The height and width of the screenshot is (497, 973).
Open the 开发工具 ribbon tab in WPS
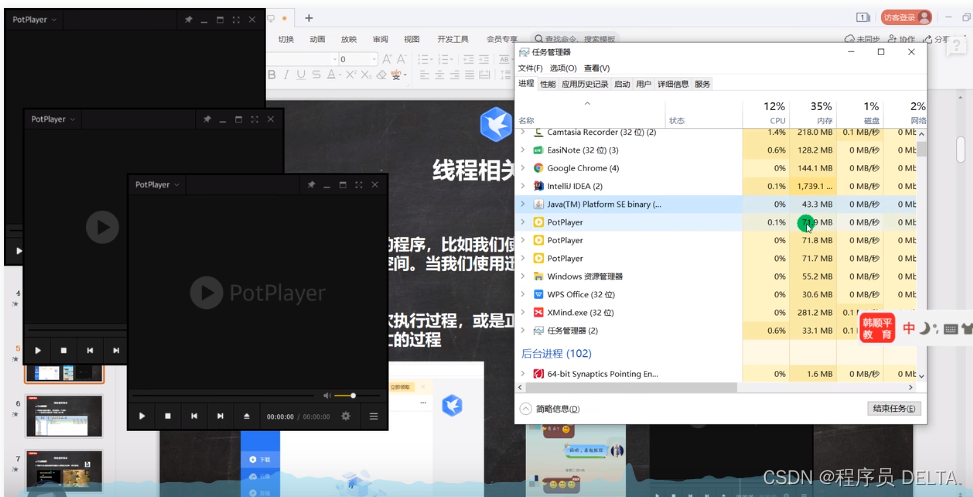453,39
